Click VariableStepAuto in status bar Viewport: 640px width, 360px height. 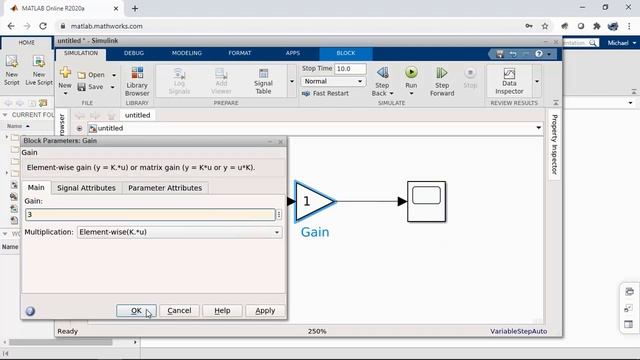(518, 331)
